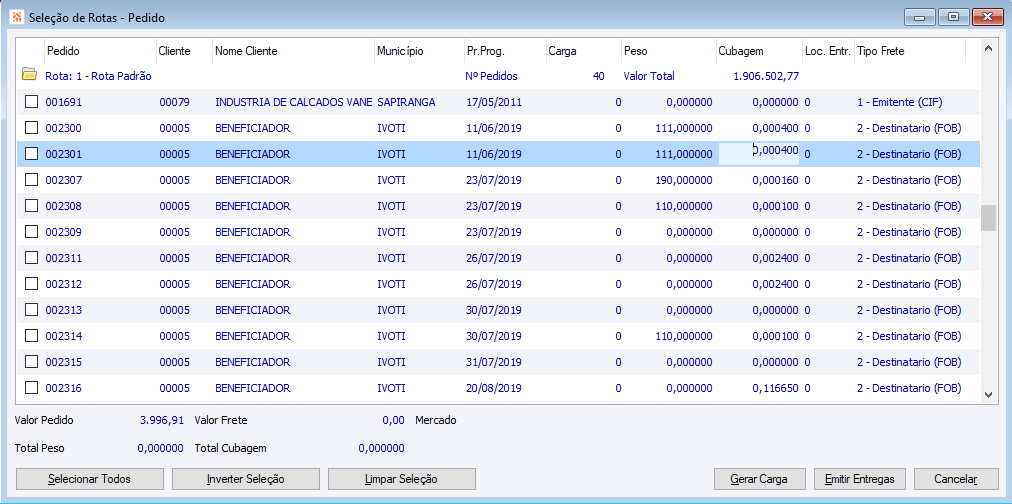Check the box for pedido 001691

pyautogui.click(x=31, y=102)
